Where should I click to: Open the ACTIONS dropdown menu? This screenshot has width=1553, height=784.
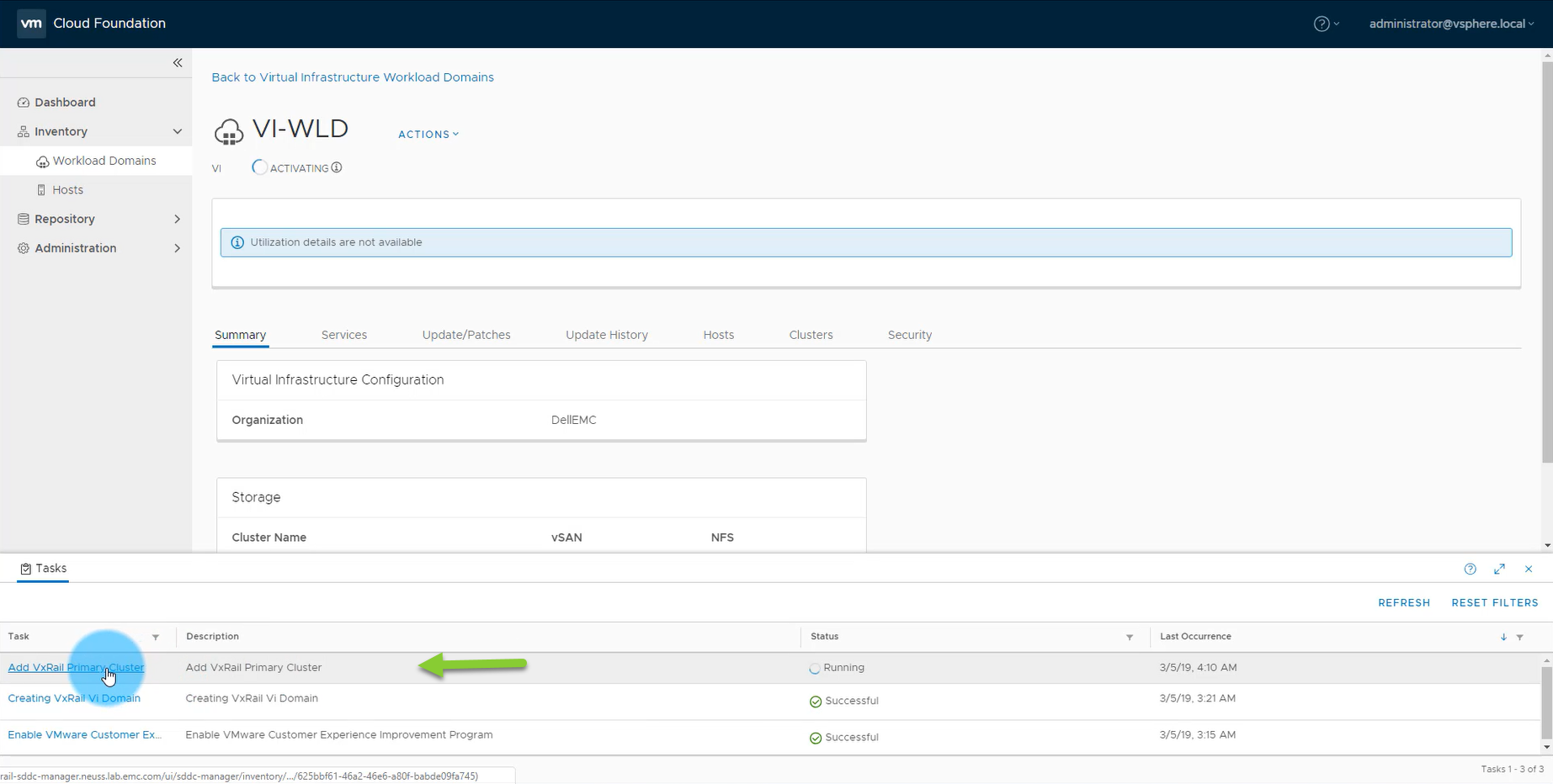tap(428, 135)
